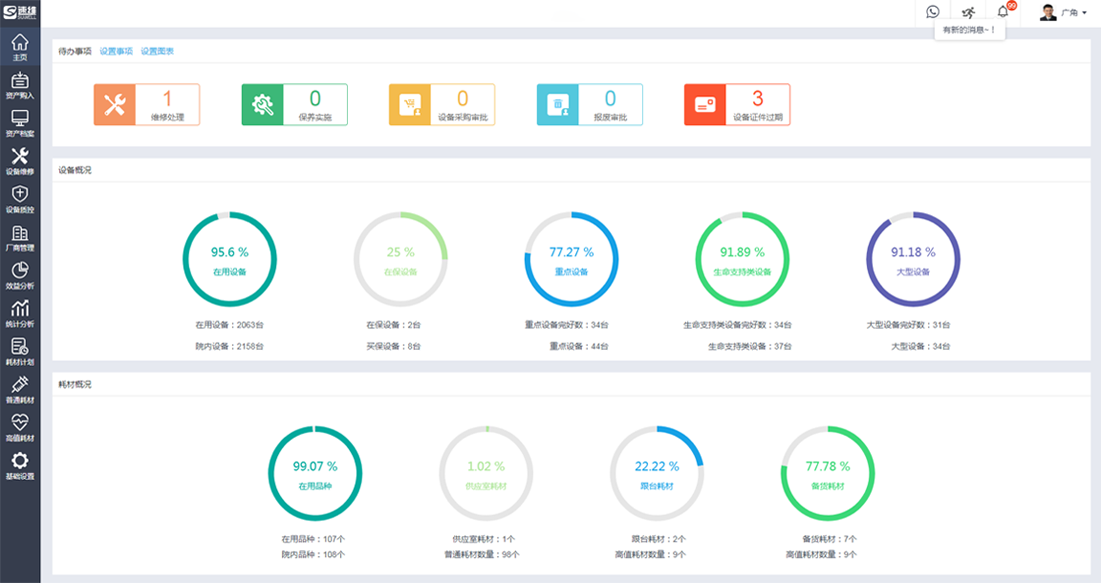This screenshot has height=583, width=1101.
Task: Select 耗材计划 in the sidebar menu
Action: pyautogui.click(x=20, y=351)
